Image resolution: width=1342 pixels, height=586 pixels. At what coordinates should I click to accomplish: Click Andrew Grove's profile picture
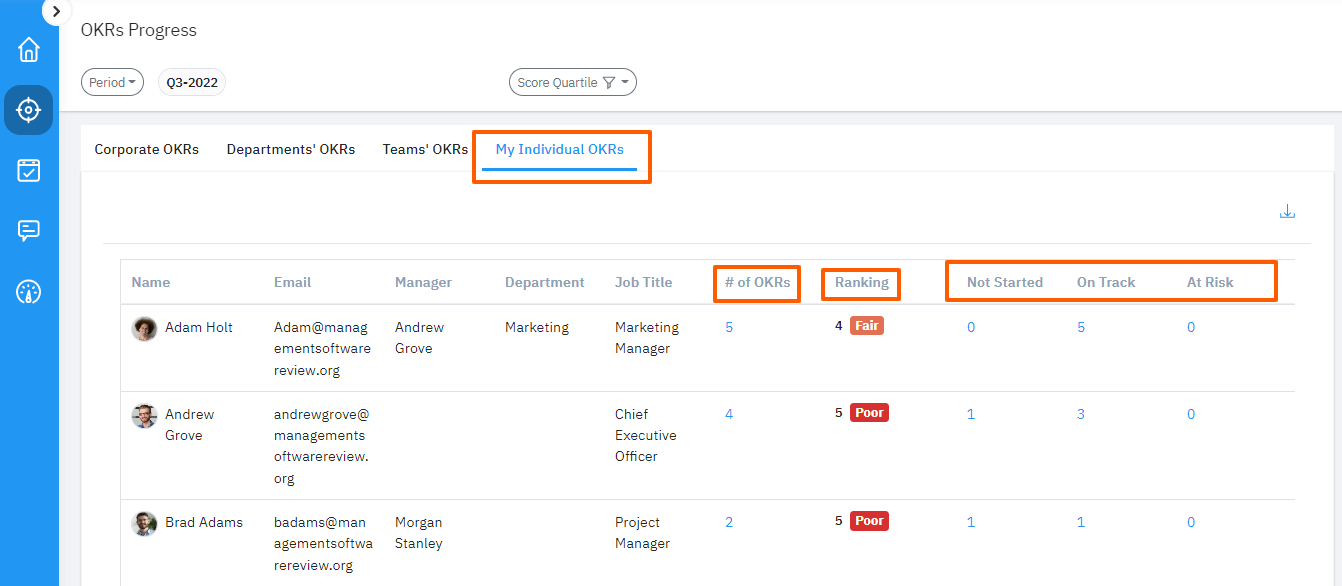pyautogui.click(x=144, y=414)
